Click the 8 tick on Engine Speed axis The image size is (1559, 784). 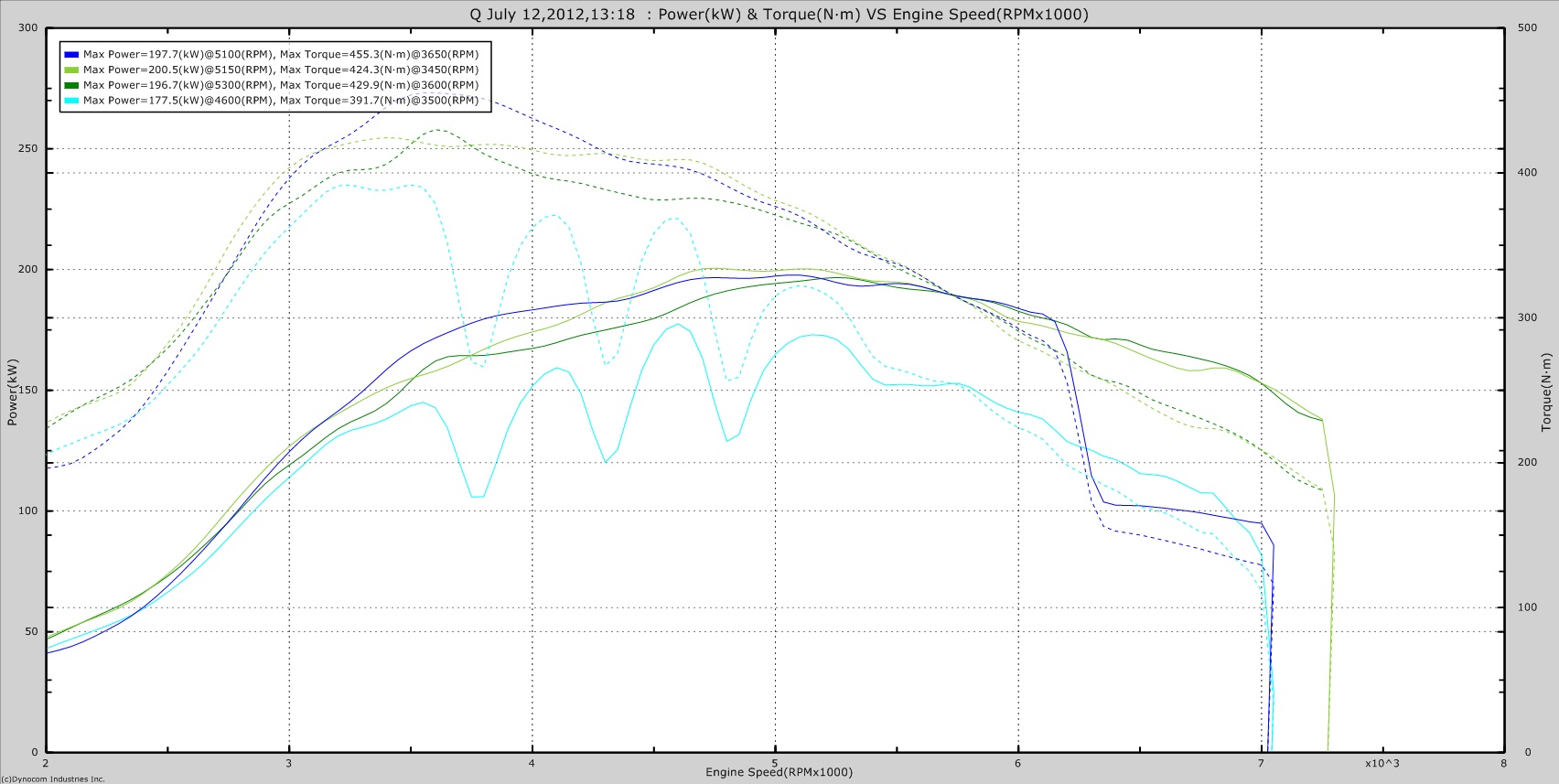(x=1504, y=763)
